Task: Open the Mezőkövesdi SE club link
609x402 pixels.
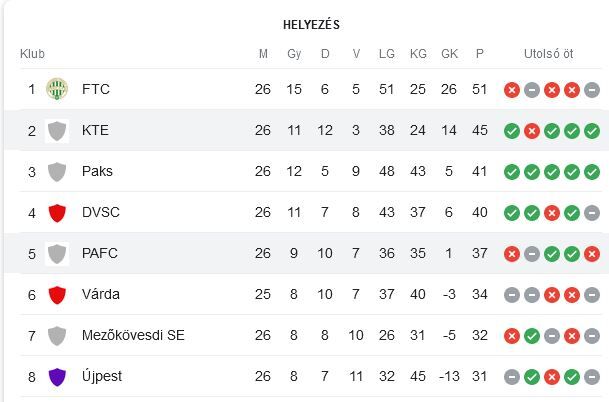Action: tap(133, 335)
